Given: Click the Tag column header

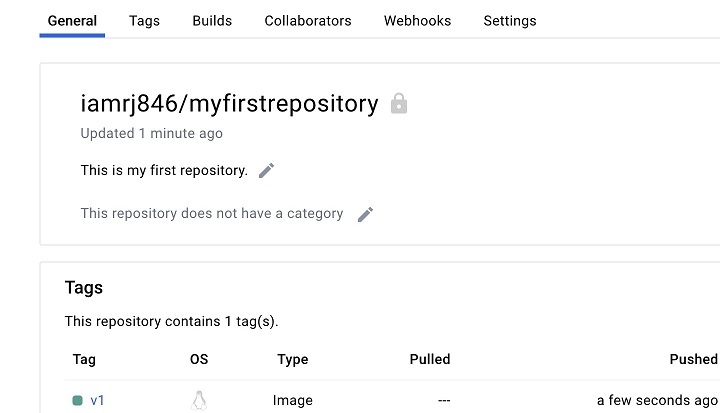Looking at the screenshot, I should tap(84, 359).
